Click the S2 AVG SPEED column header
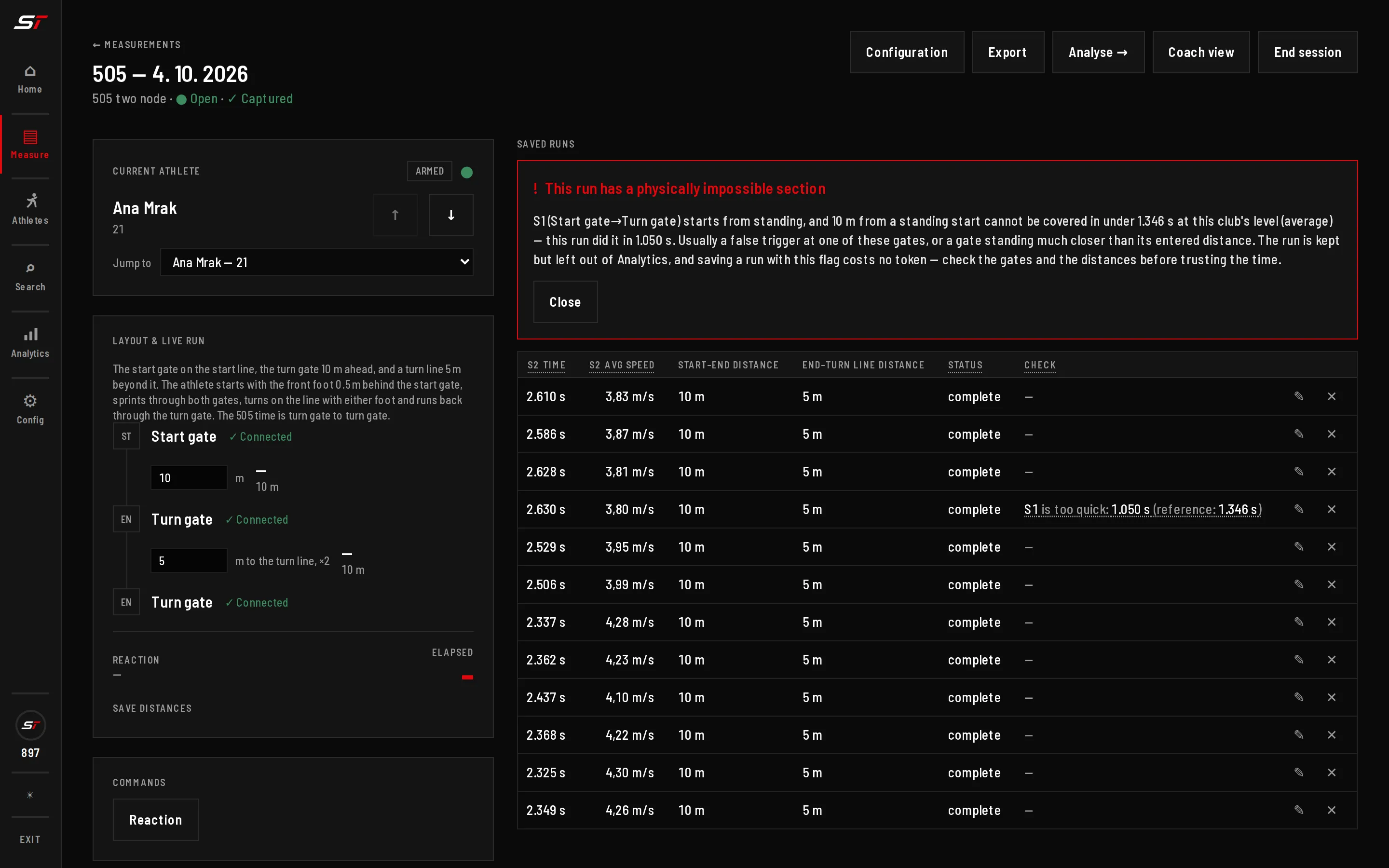Viewport: 1389px width, 868px height. pyautogui.click(x=622, y=365)
